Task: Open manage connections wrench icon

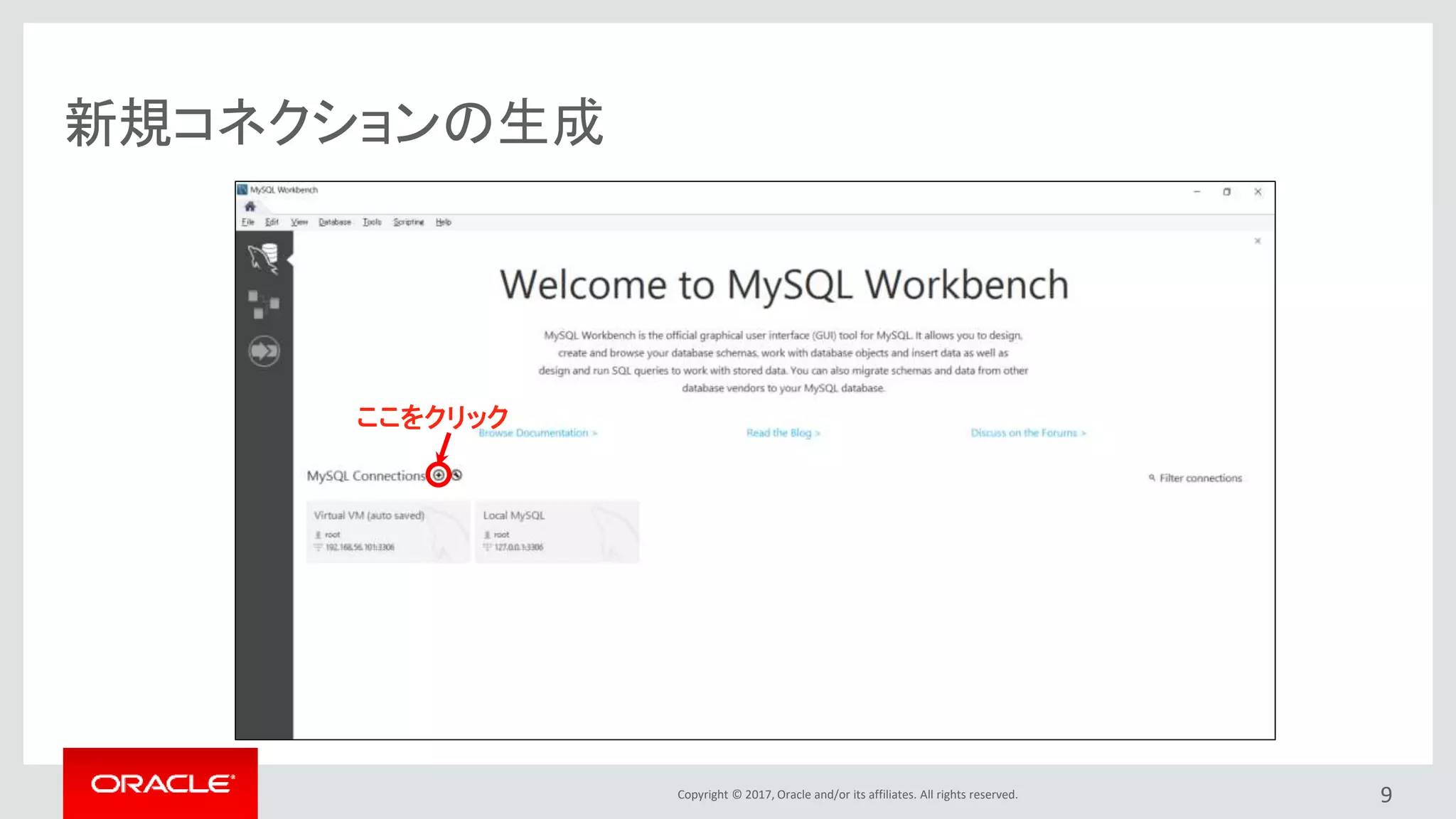Action: 456,475
